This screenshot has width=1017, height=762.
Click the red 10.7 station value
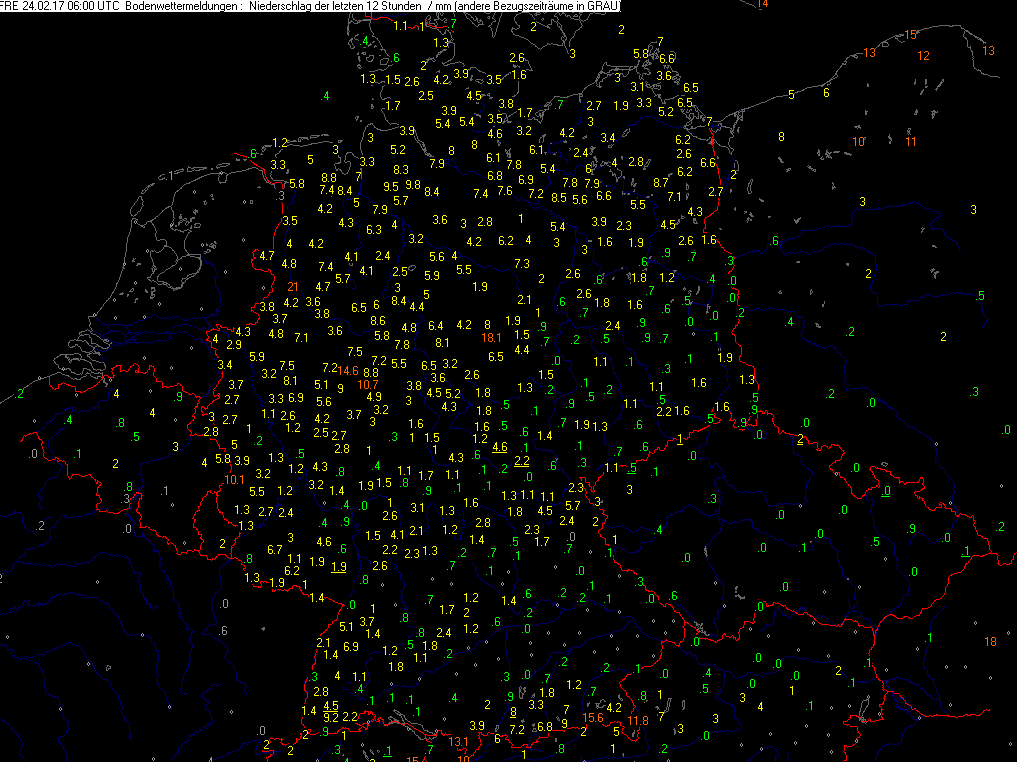(x=368, y=384)
